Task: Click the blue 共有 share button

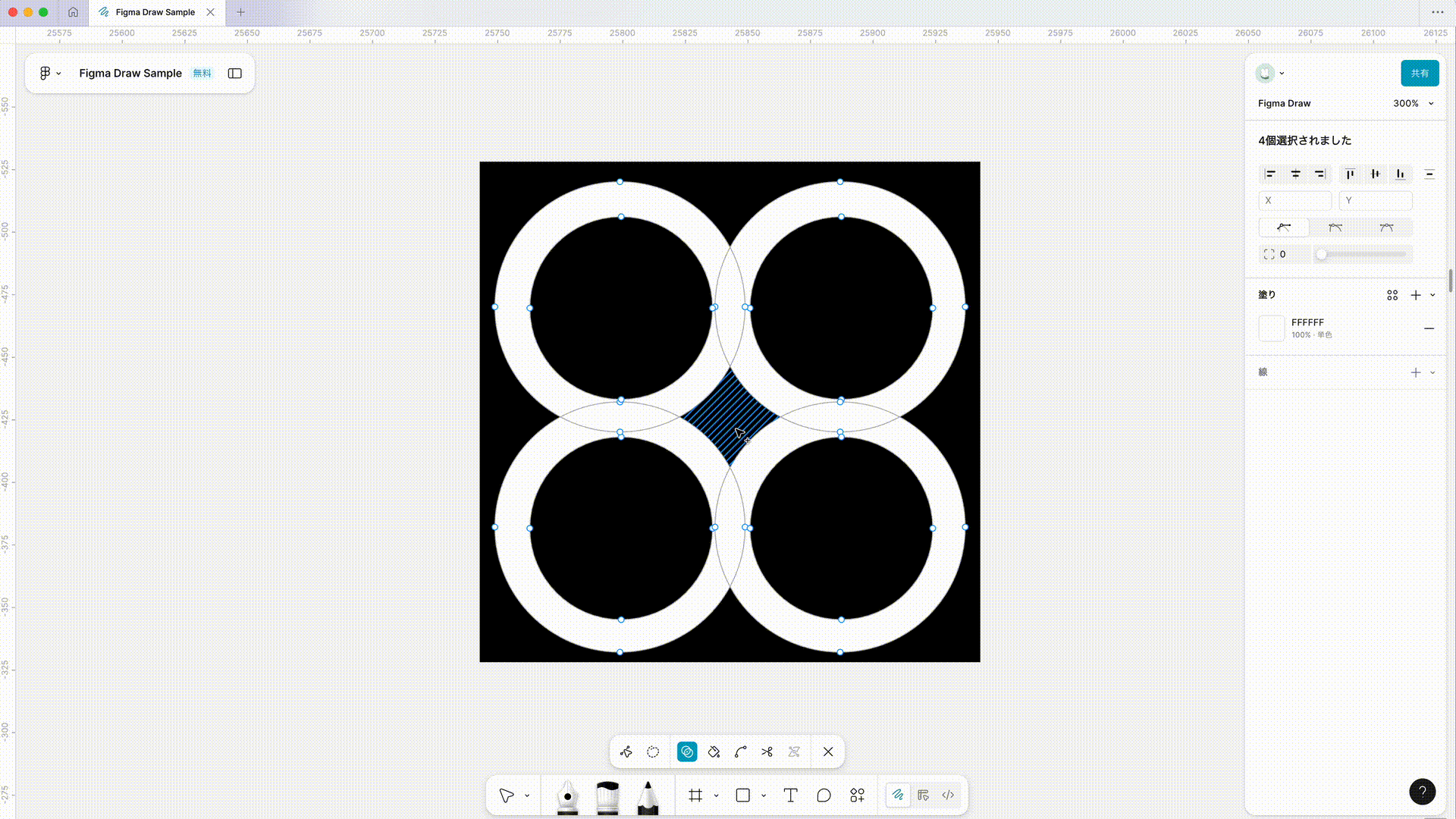Action: pyautogui.click(x=1419, y=74)
